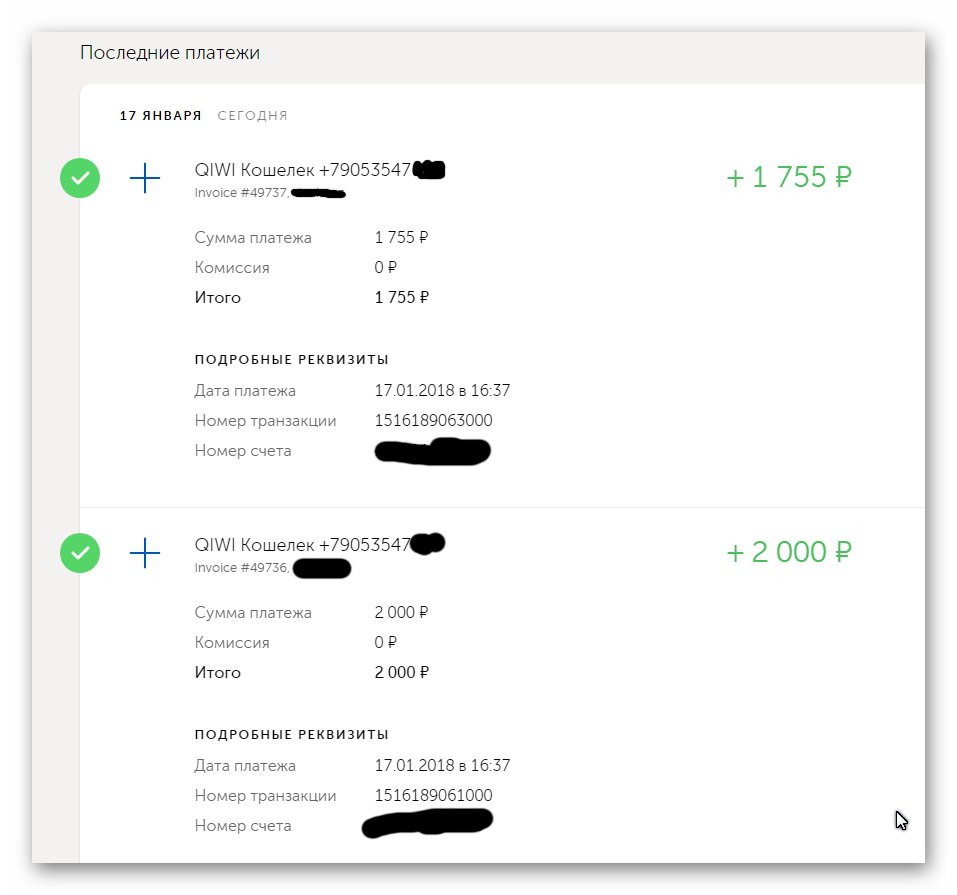The width and height of the screenshot is (957, 895).
Task: Select the +2 000 ₽ amount
Action: point(789,553)
